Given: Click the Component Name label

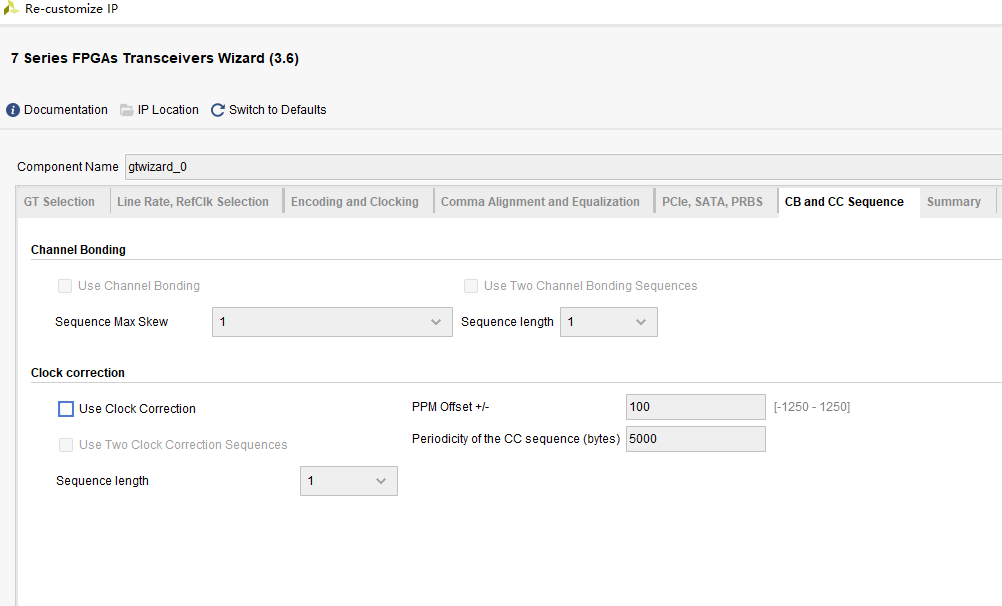Looking at the screenshot, I should click(68, 167).
